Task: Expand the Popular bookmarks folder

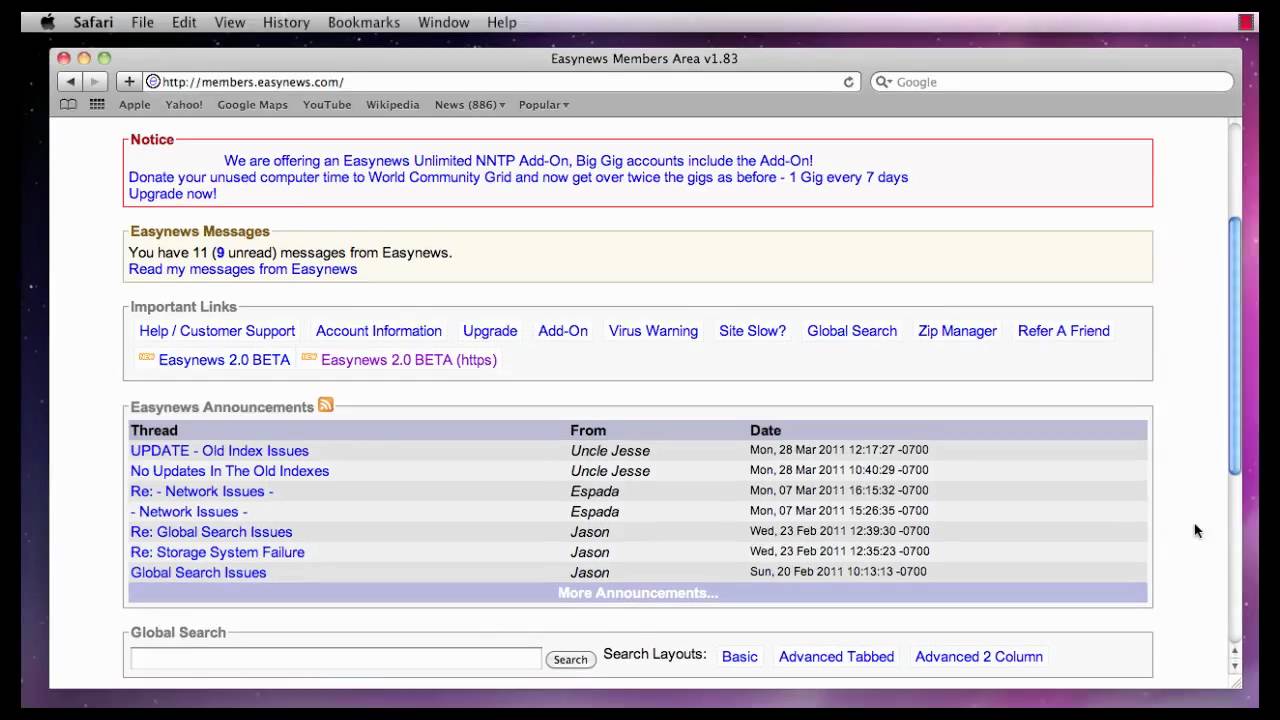Action: [x=544, y=105]
